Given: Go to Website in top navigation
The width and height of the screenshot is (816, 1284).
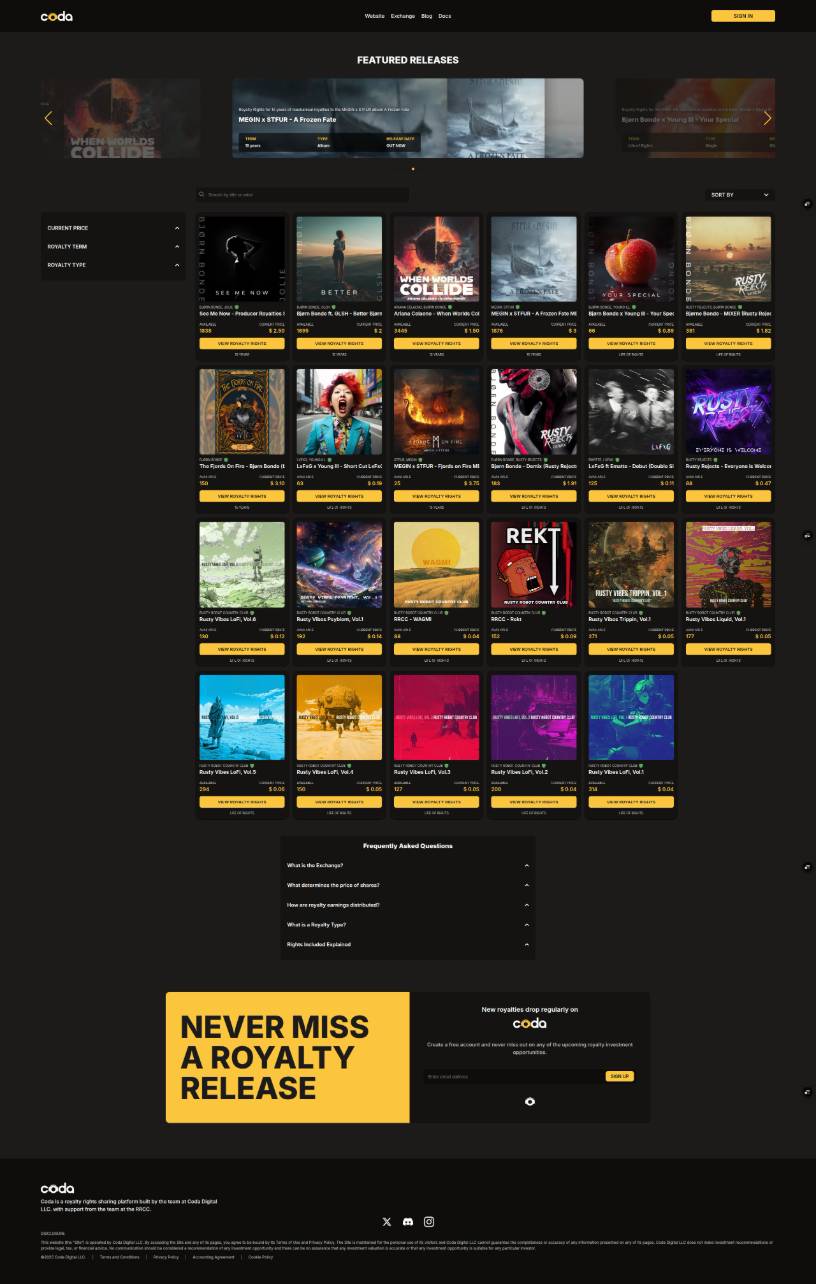Looking at the screenshot, I should click(374, 16).
